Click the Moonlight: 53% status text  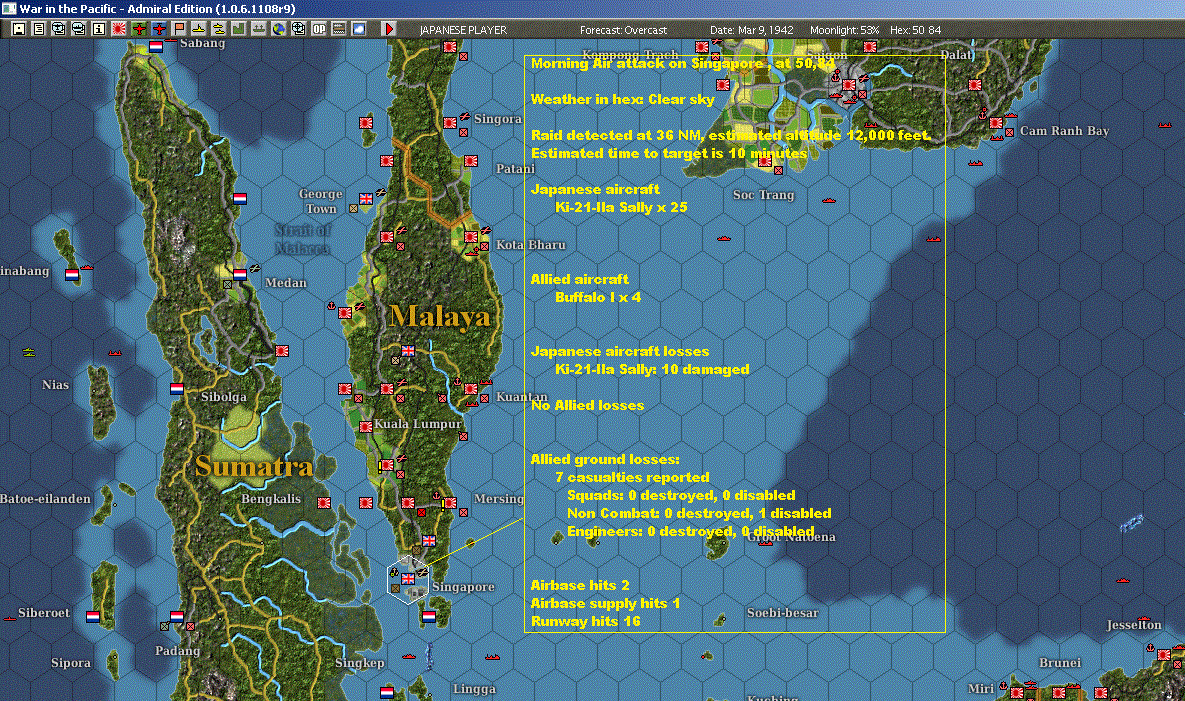[844, 30]
